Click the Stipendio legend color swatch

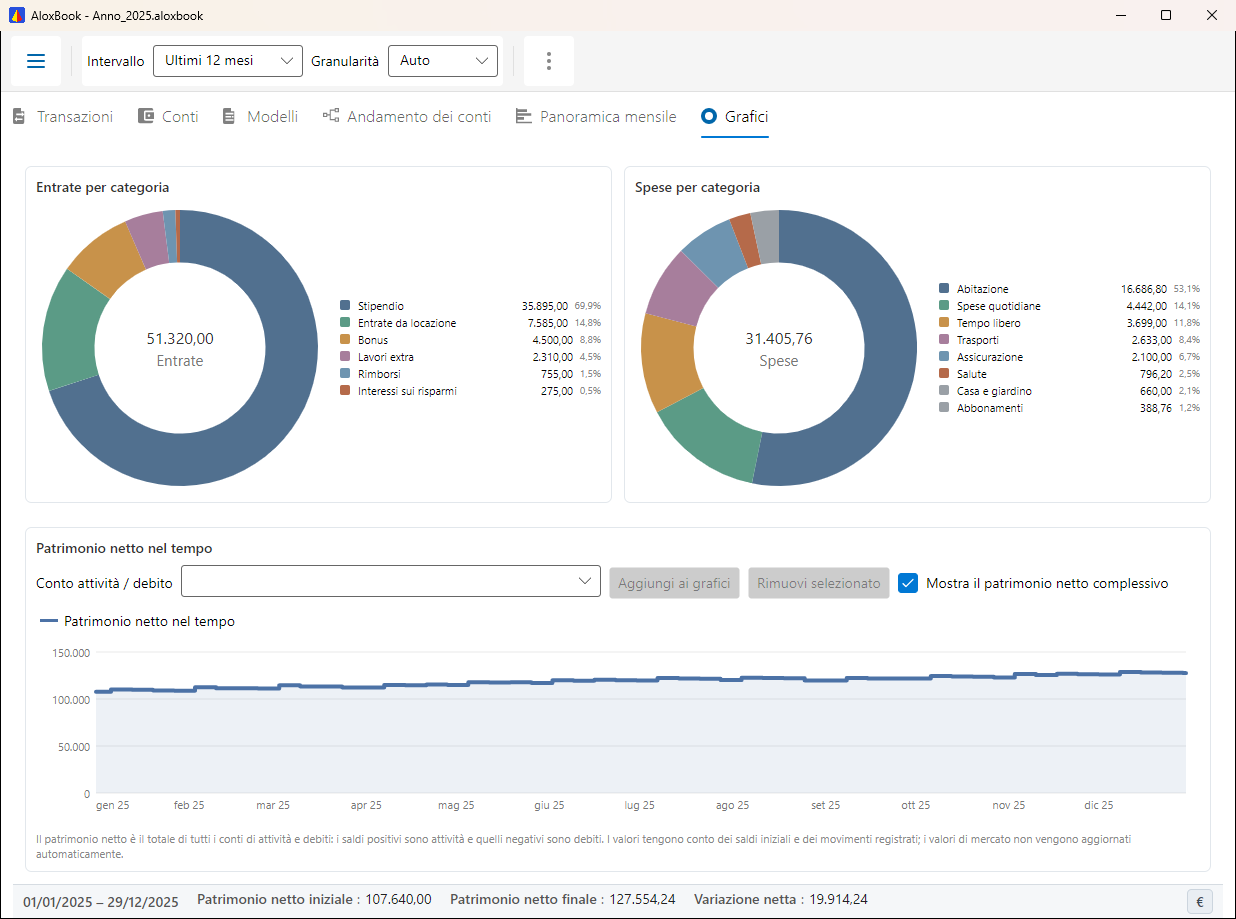coord(345,306)
